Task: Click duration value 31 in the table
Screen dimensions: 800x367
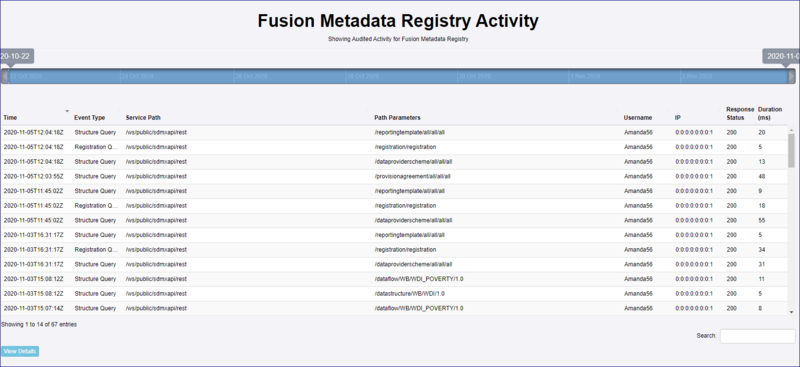Action: 761,264
